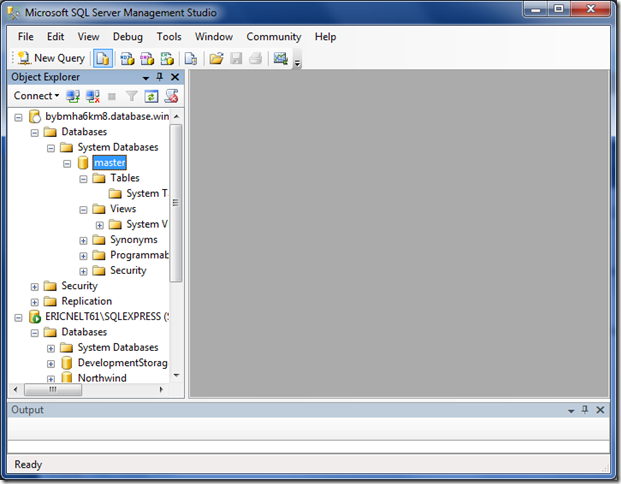Open the Connect dropdown in Object Explorer
The width and height of the screenshot is (621, 484).
pyautogui.click(x=36, y=96)
